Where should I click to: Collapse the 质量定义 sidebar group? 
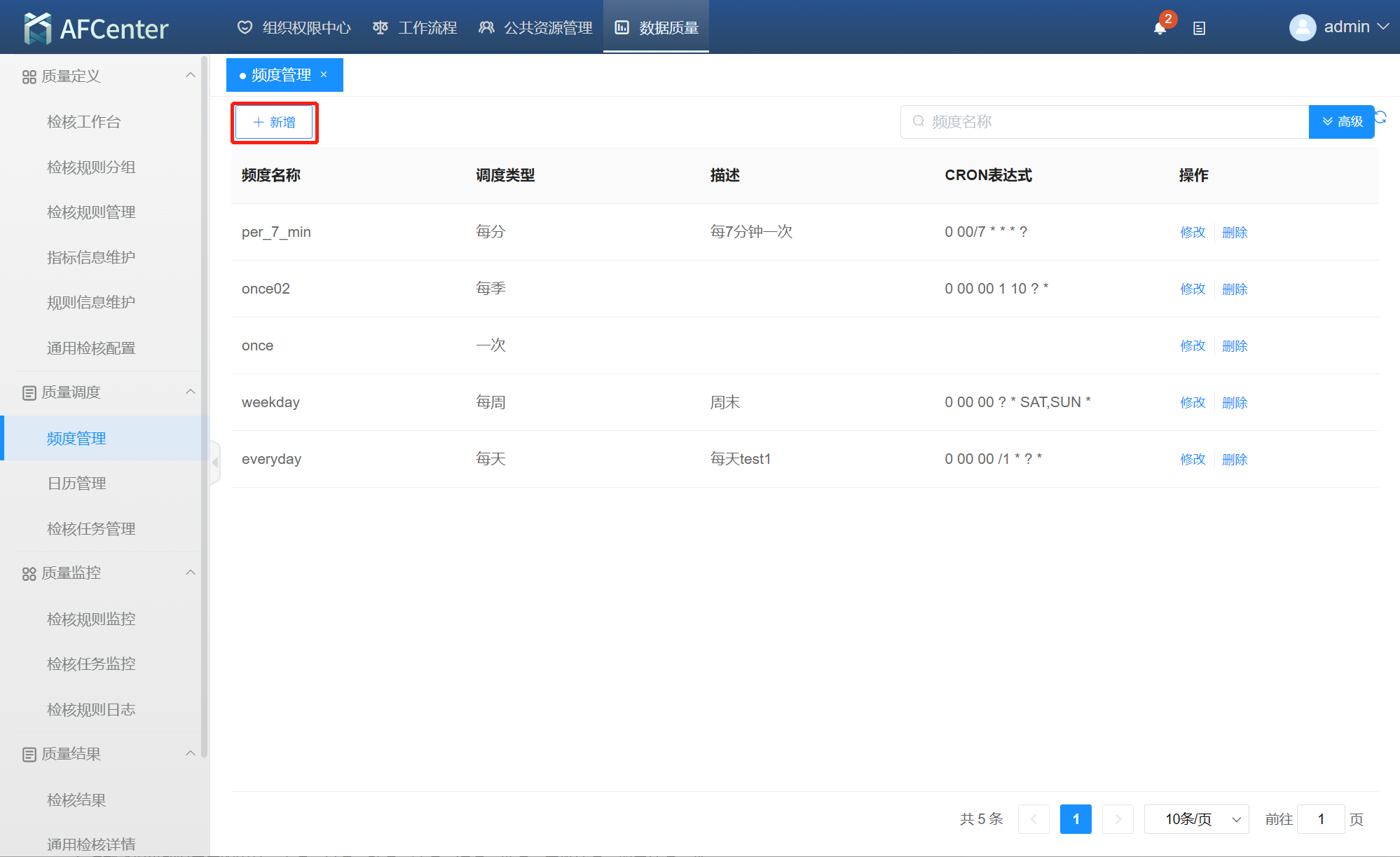190,75
